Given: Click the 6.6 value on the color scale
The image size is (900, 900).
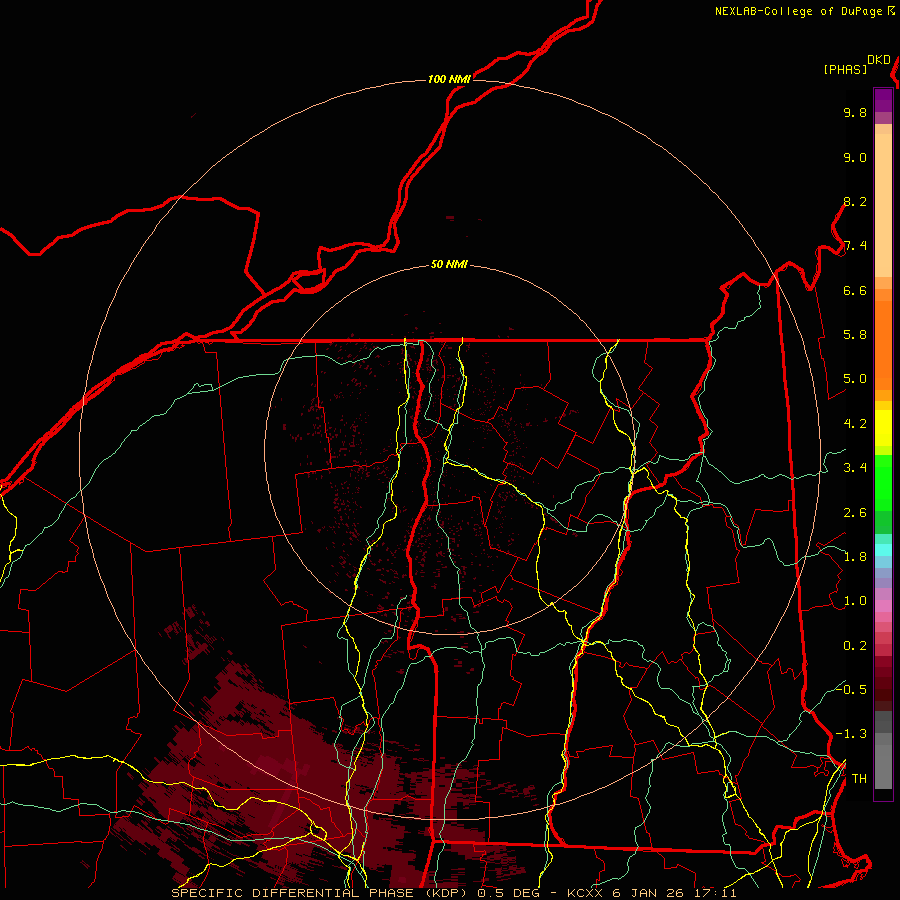Looking at the screenshot, I should coord(855,290).
